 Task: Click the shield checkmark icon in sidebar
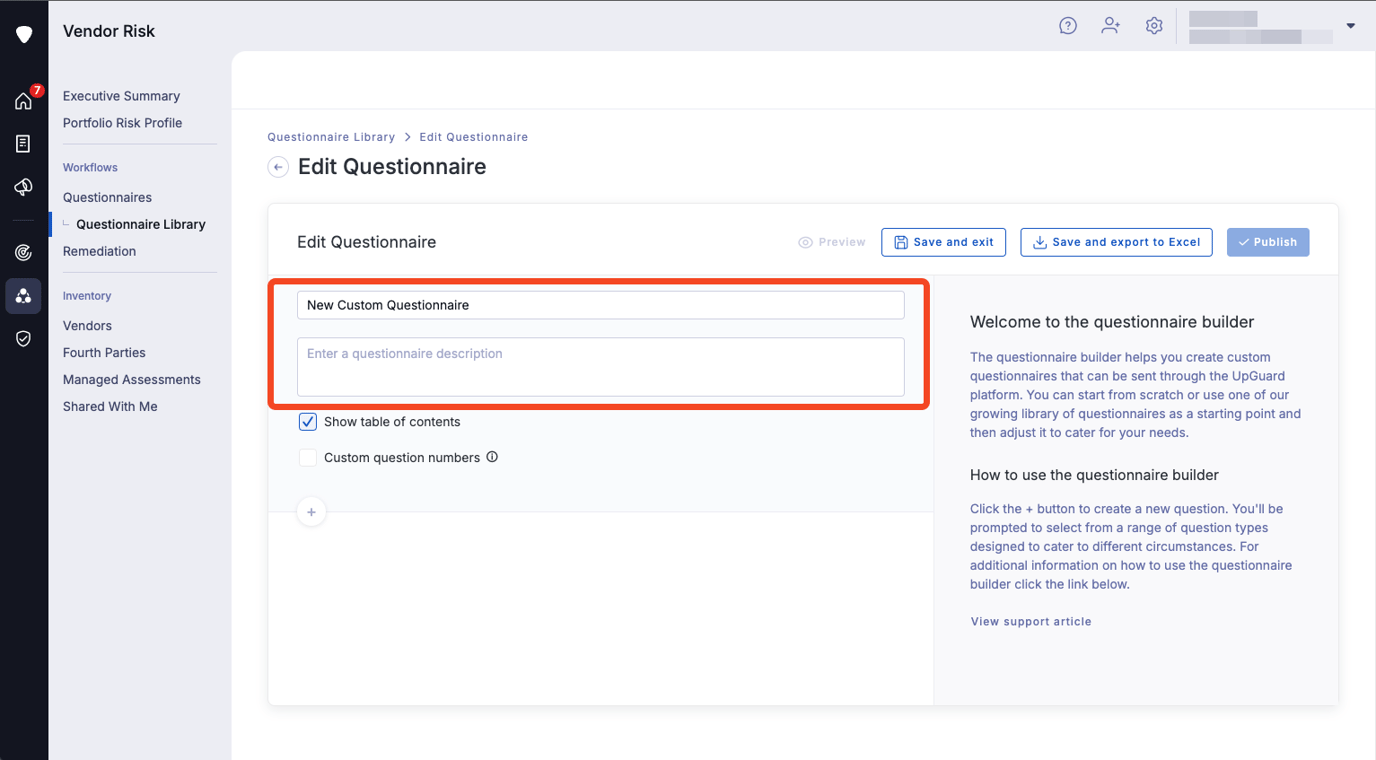pyautogui.click(x=23, y=338)
